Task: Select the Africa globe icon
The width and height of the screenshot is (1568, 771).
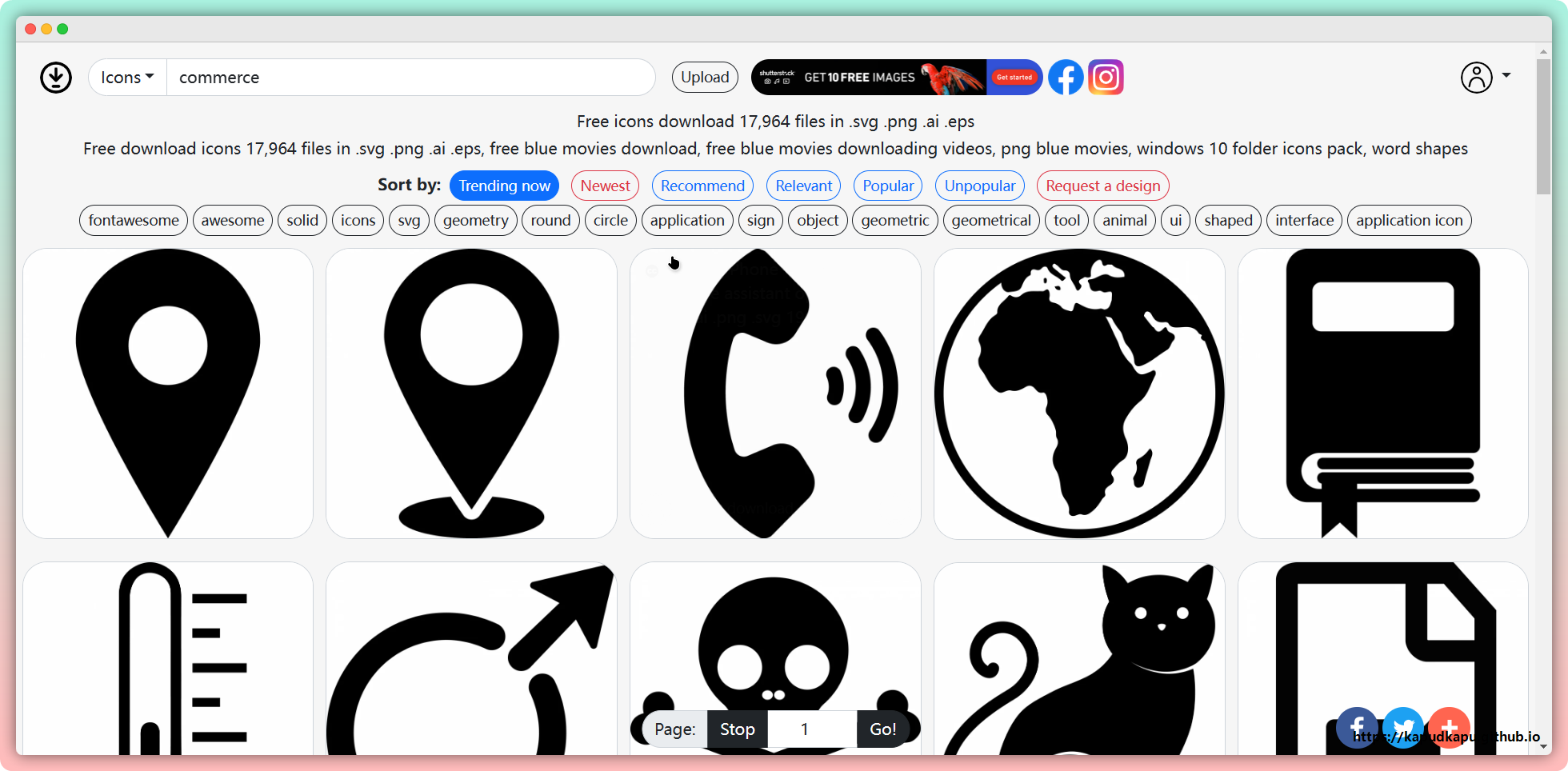Action: pyautogui.click(x=1078, y=393)
